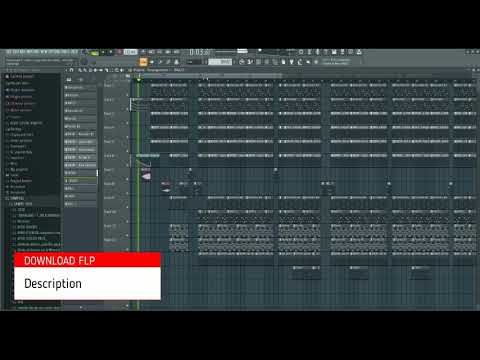Mute Track 7 with its green switch
480x360 pixels.
127,180
